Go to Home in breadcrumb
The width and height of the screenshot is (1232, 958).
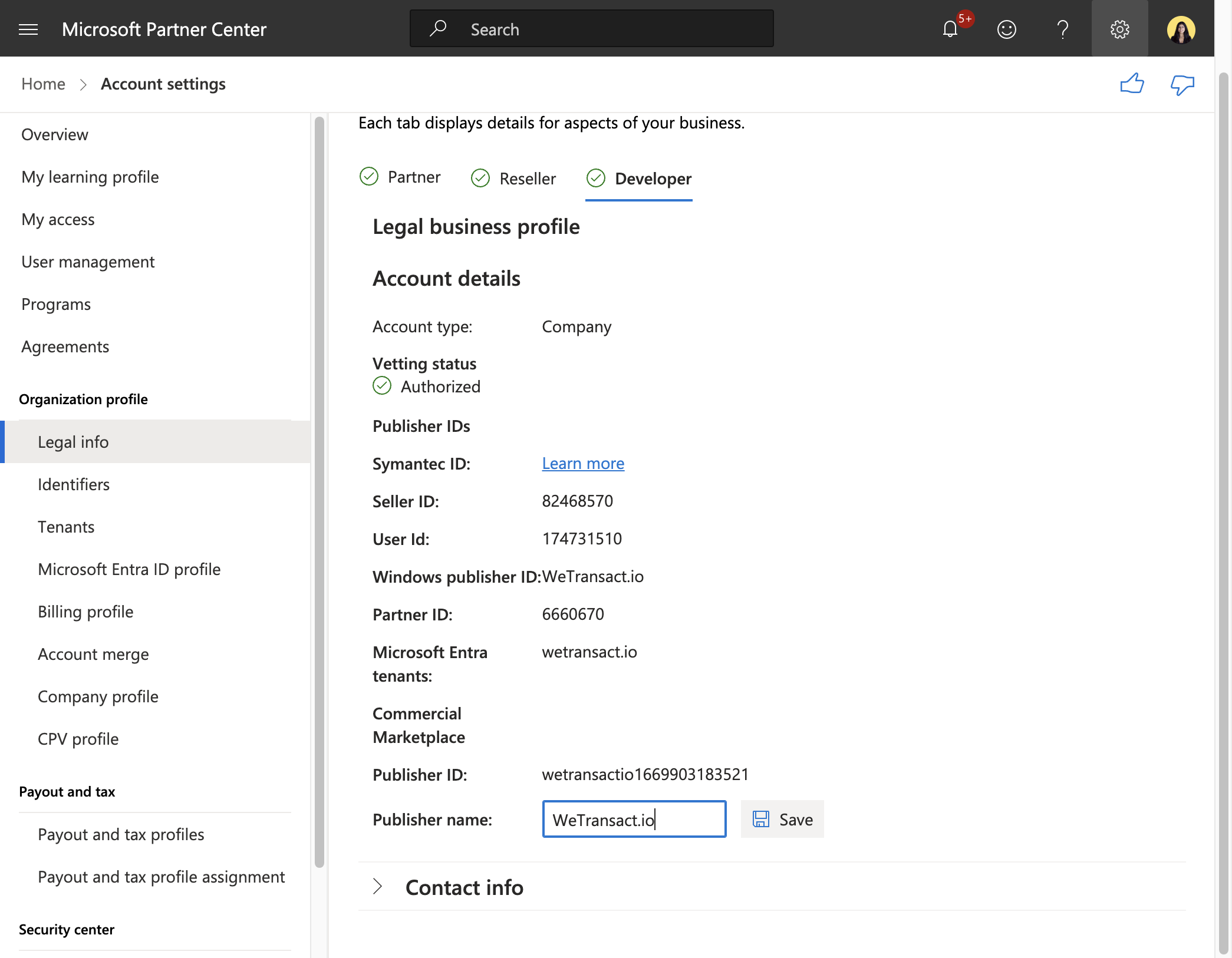[x=43, y=84]
